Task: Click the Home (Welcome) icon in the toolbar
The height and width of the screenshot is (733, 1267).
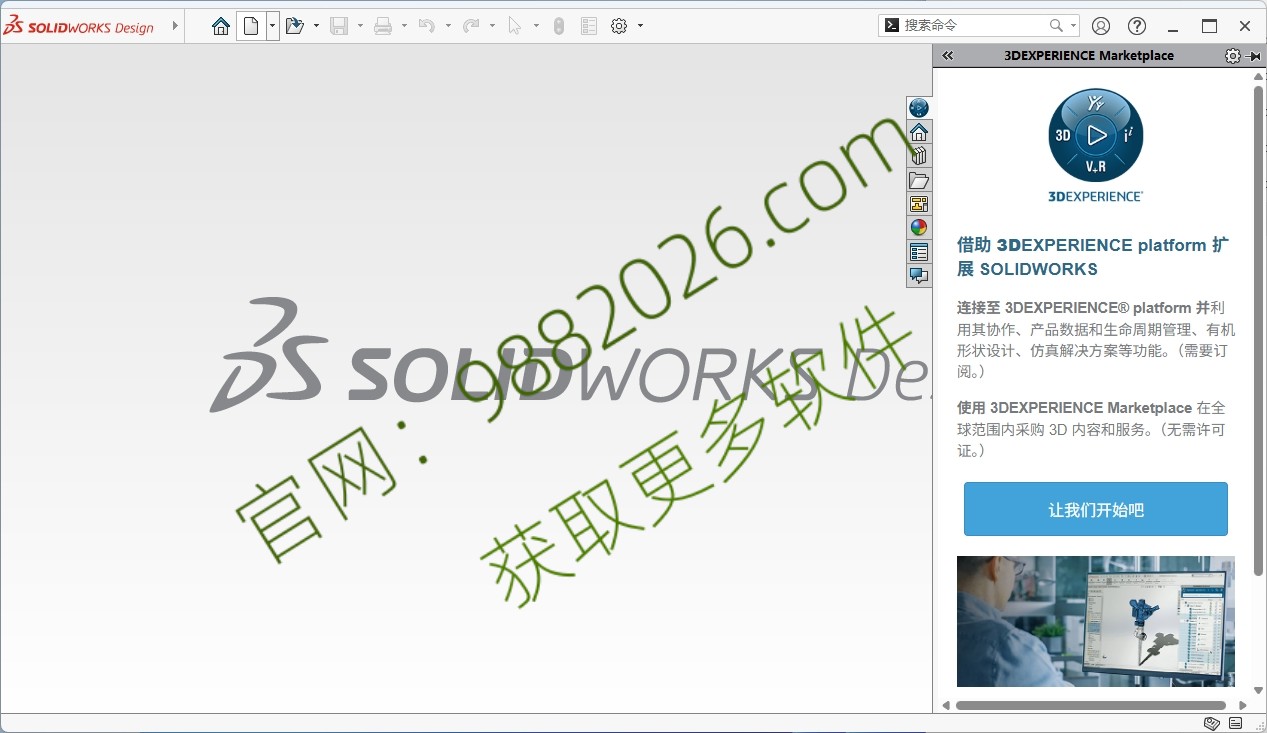Action: (221, 26)
